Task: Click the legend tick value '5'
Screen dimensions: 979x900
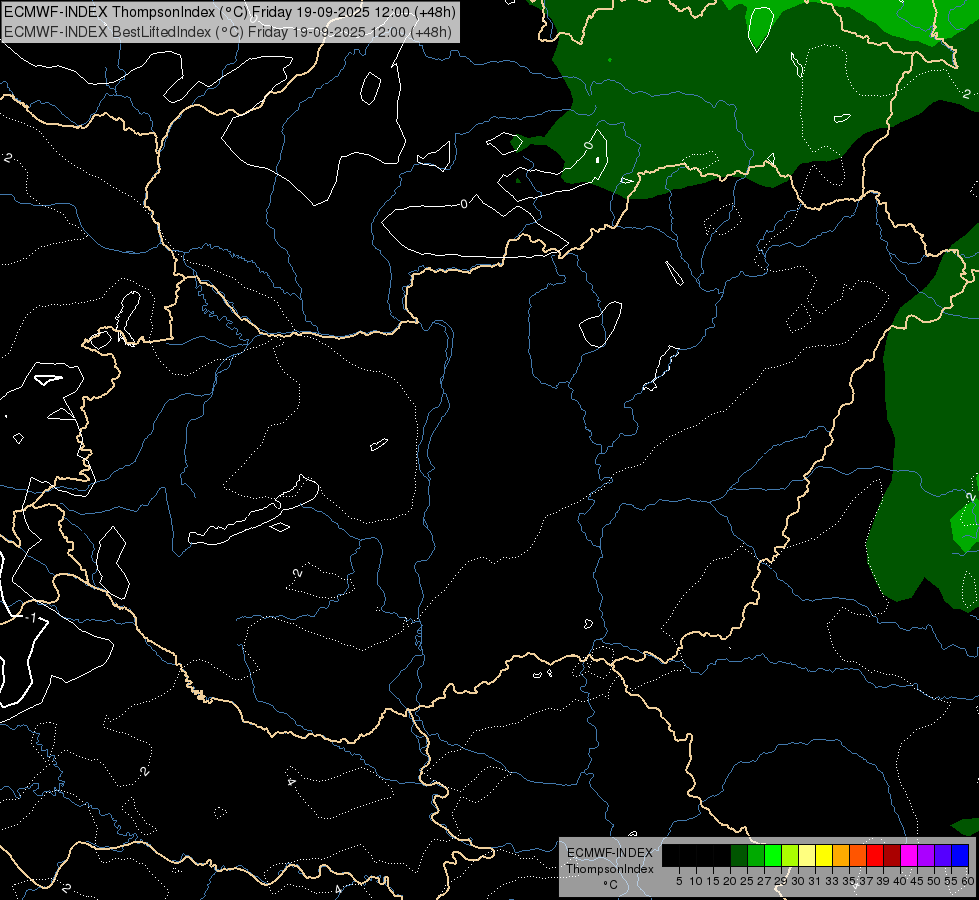Action: pyautogui.click(x=679, y=881)
